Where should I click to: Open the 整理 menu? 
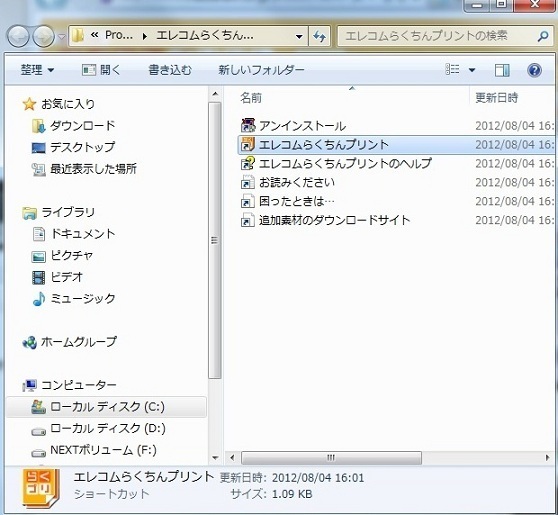37,70
